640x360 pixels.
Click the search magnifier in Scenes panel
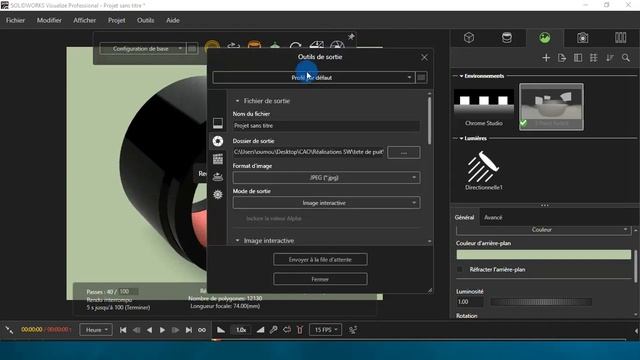[626, 58]
